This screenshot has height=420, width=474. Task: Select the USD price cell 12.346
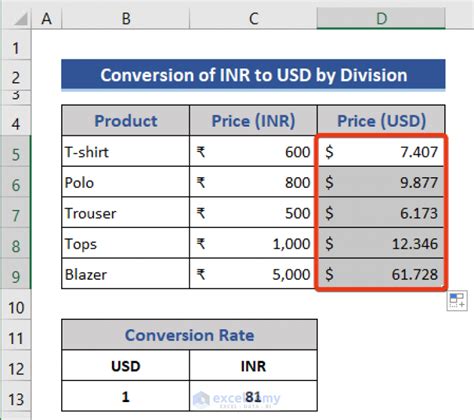(x=381, y=243)
